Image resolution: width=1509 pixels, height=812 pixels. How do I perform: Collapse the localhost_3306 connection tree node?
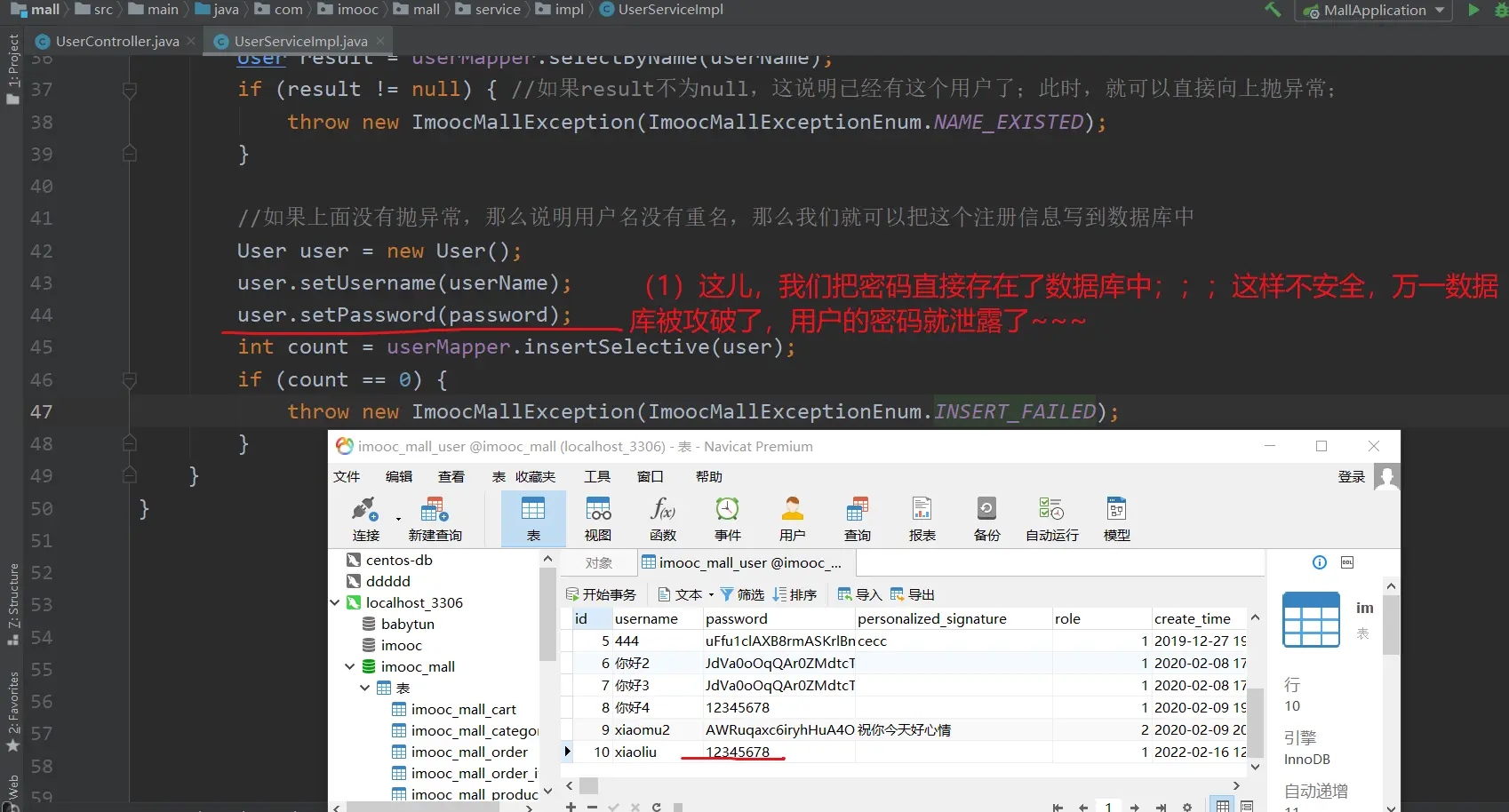336,602
